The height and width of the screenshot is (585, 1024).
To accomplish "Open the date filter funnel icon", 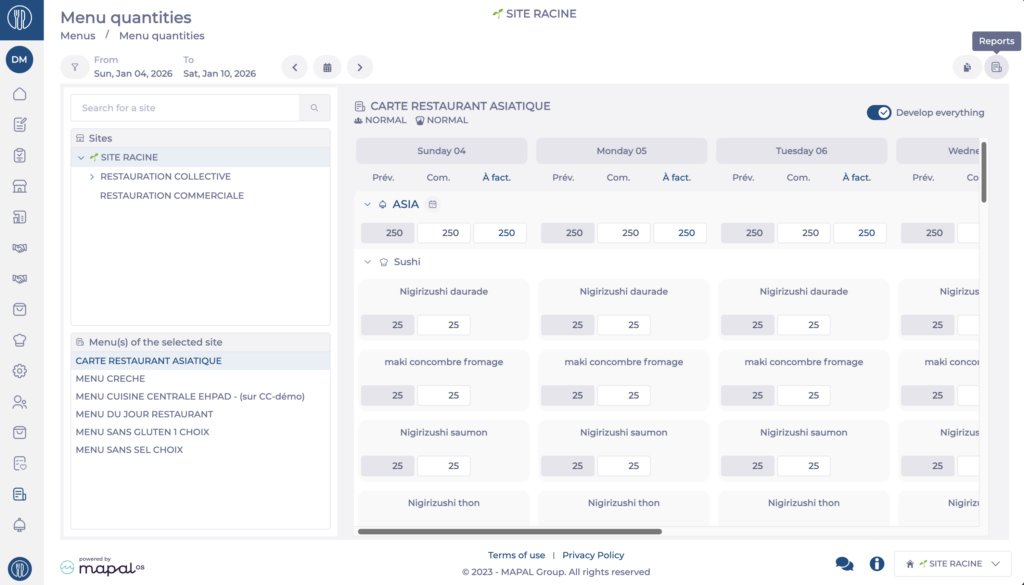I will pyautogui.click(x=75, y=67).
